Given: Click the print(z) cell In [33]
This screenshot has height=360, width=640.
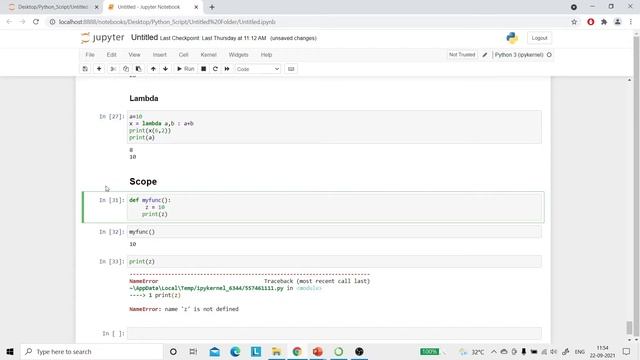Looking at the screenshot, I should tap(334, 262).
